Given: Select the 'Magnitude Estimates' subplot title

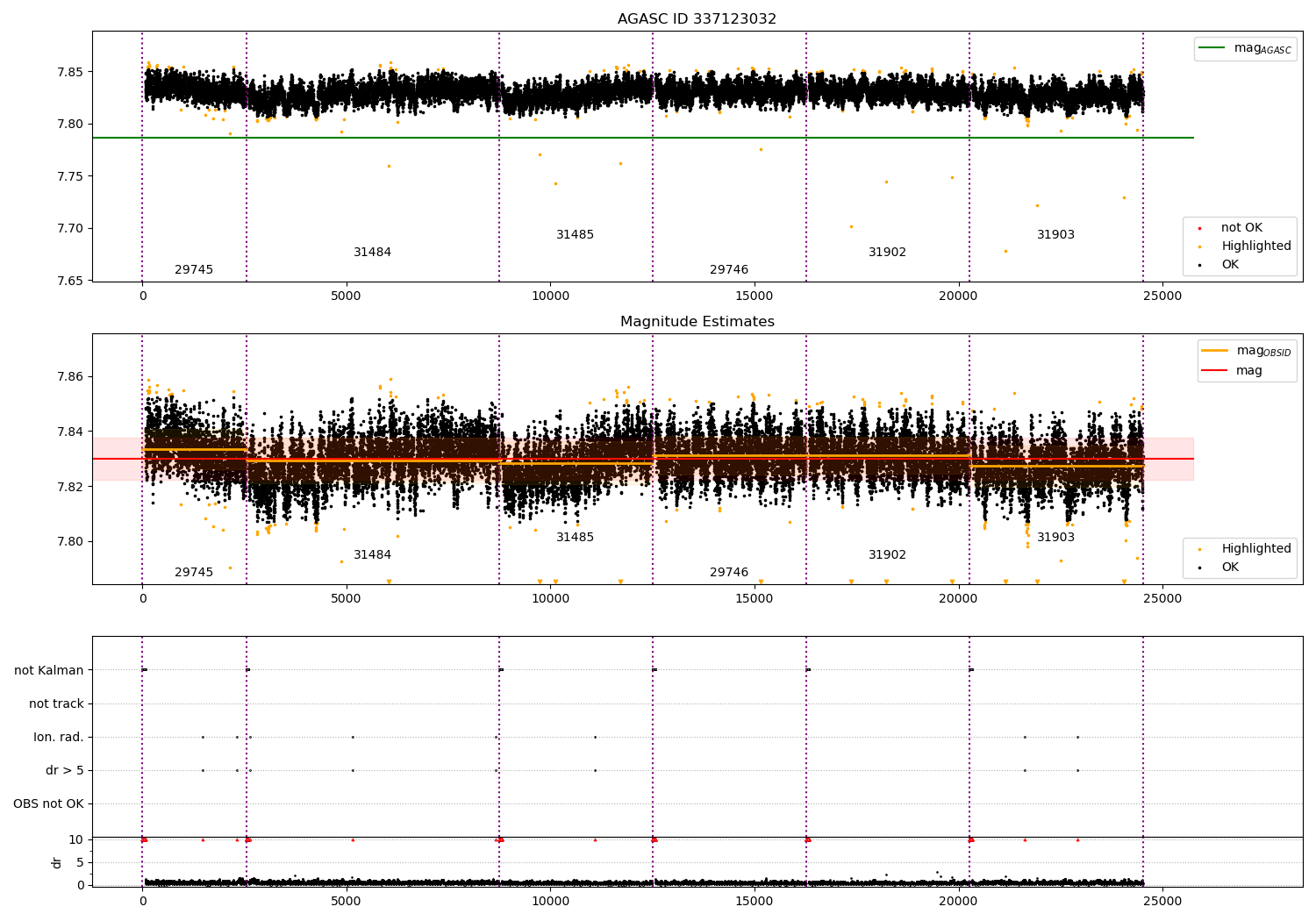Looking at the screenshot, I should coord(697,322).
